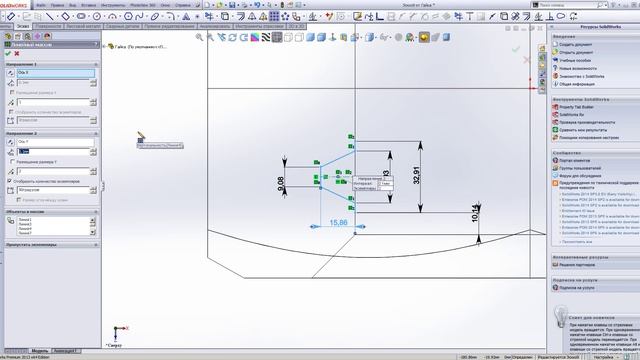
Task: Click the Undo arrow icon
Action: 257,5
